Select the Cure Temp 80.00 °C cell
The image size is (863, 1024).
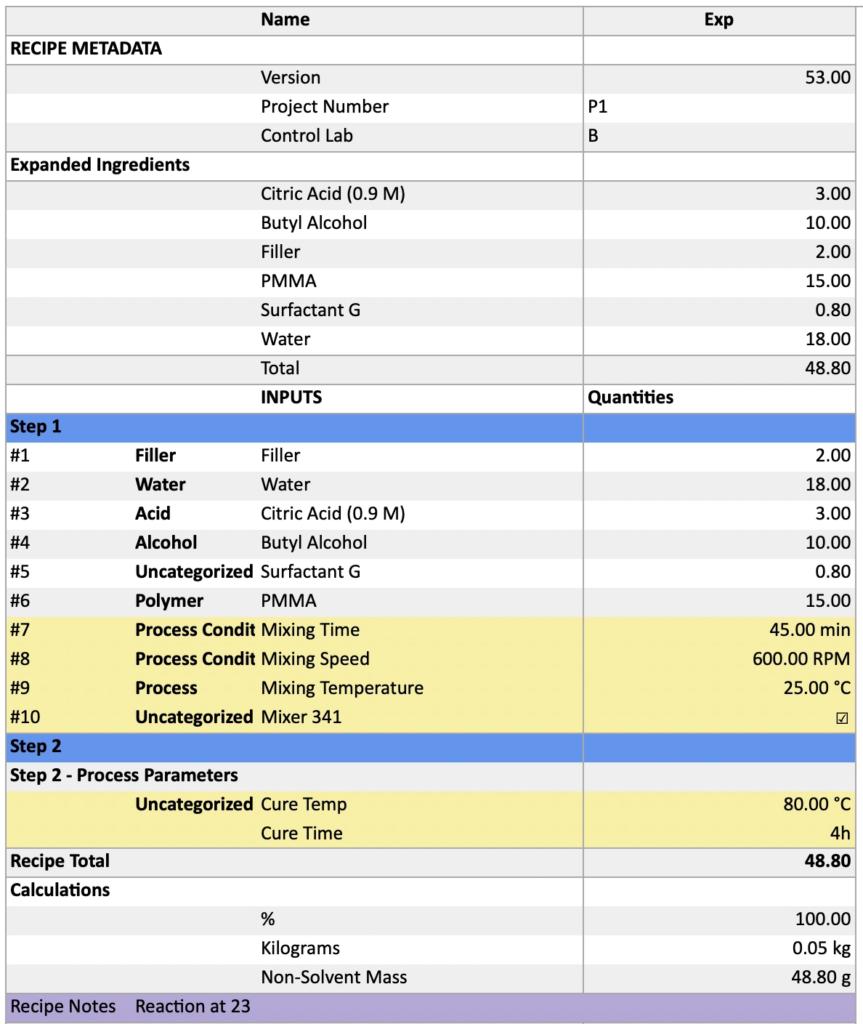click(x=817, y=804)
